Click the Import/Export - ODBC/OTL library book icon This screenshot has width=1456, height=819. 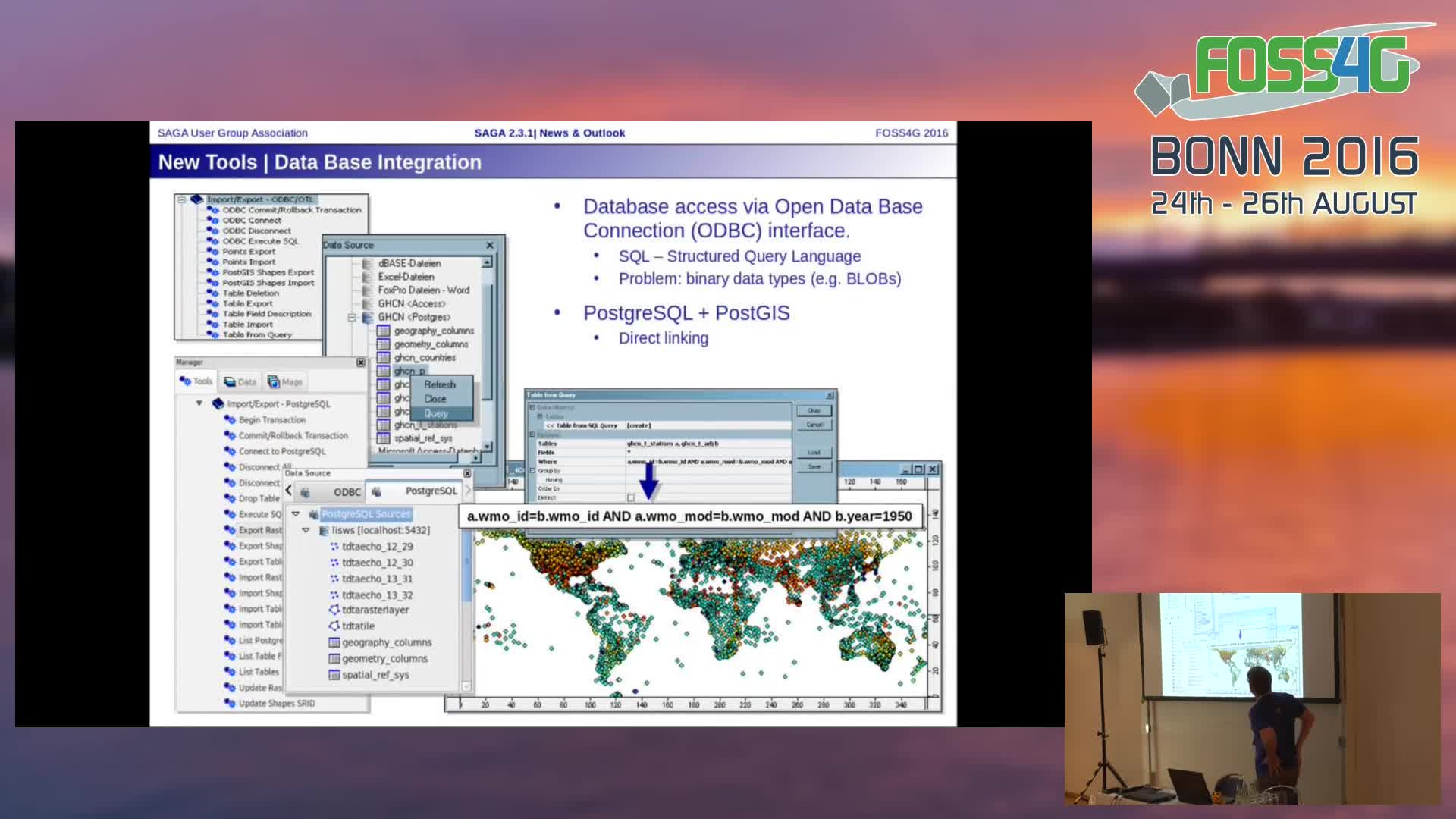(x=197, y=199)
